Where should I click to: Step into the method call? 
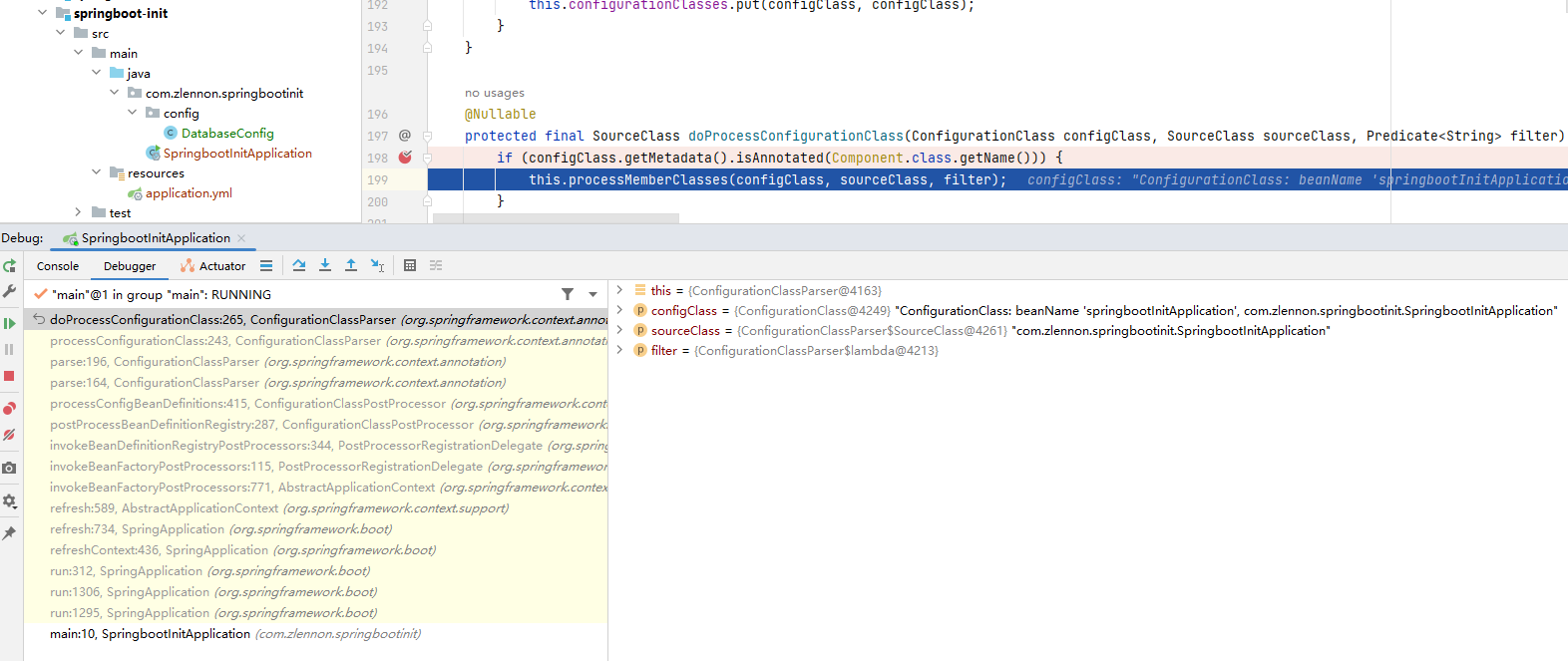325,265
